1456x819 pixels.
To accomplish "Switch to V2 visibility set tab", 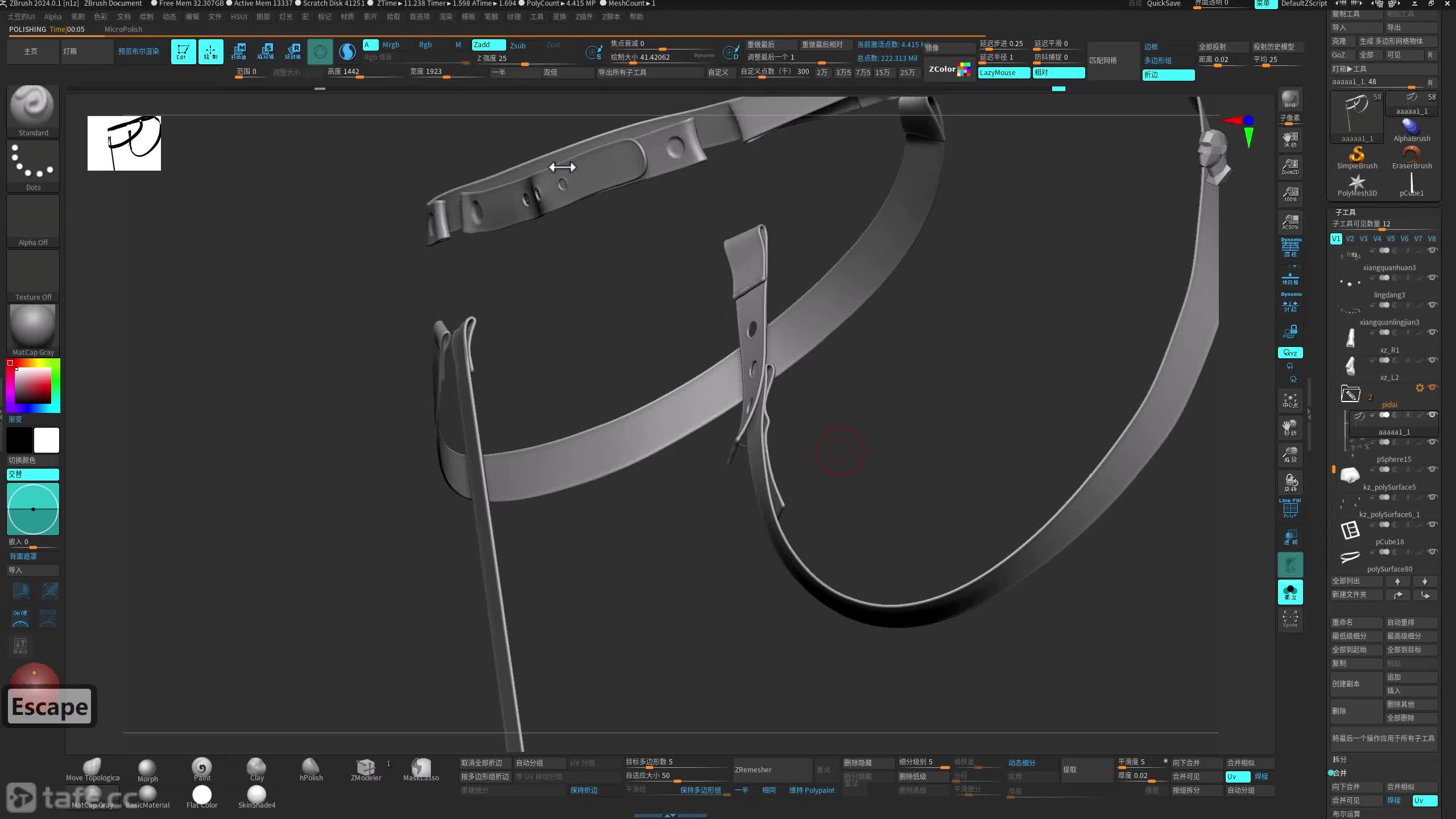I will tap(1350, 239).
